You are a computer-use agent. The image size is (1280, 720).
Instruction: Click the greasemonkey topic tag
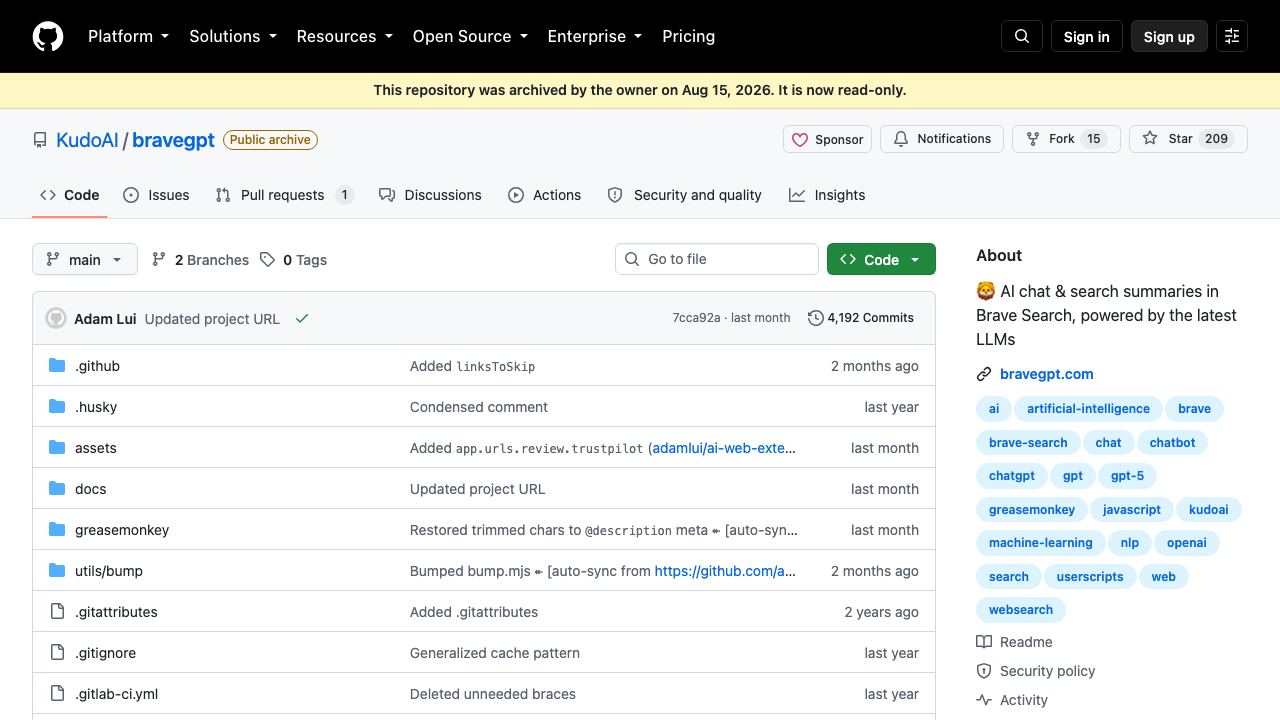click(x=1032, y=510)
